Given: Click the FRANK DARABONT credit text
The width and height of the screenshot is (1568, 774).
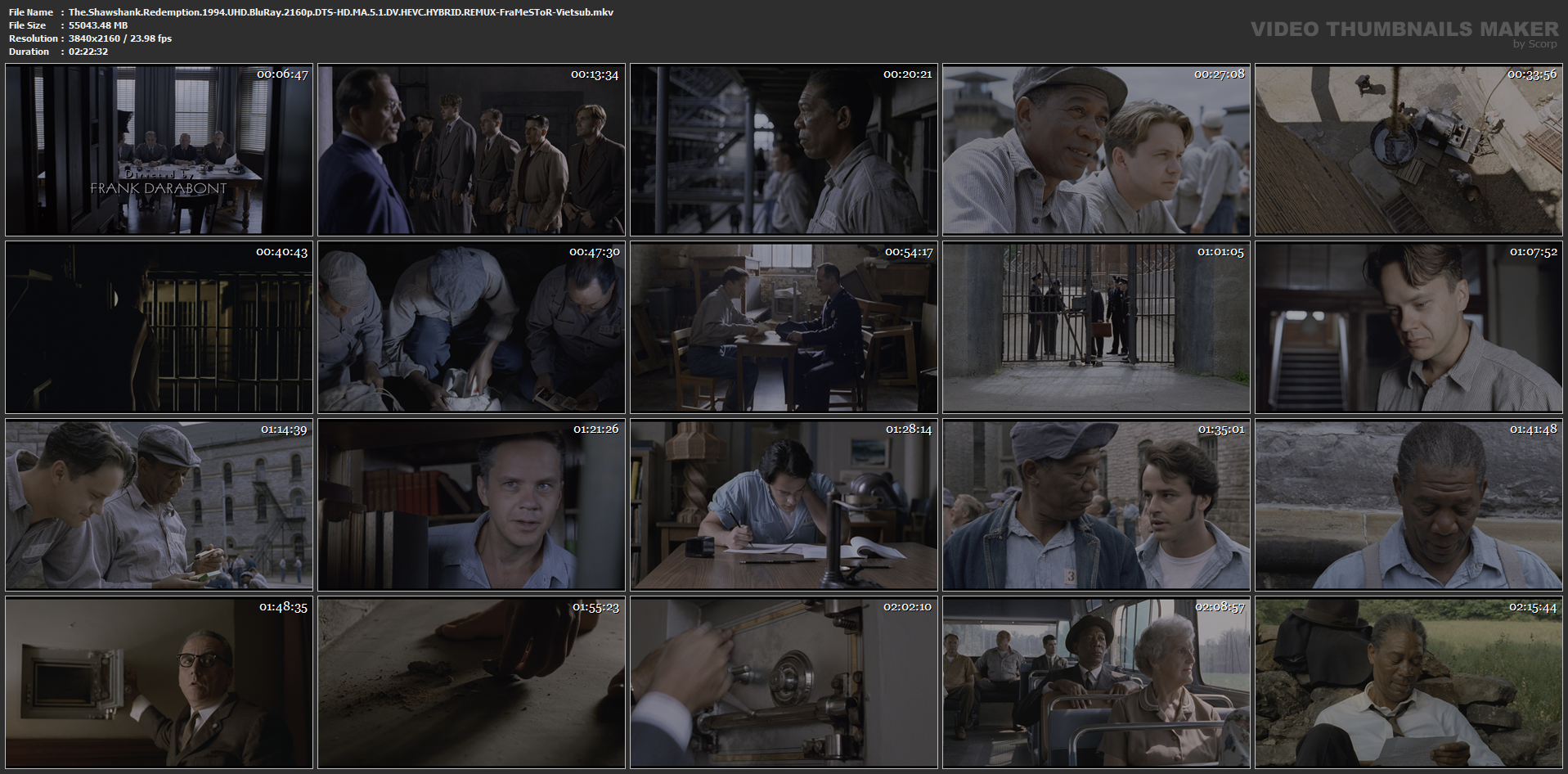Looking at the screenshot, I should click(x=159, y=188).
